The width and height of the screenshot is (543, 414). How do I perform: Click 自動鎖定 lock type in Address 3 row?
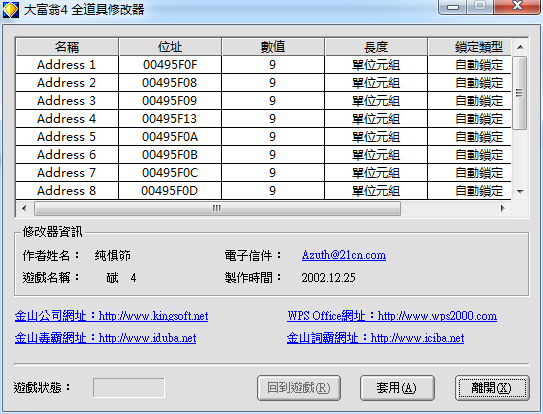470,101
